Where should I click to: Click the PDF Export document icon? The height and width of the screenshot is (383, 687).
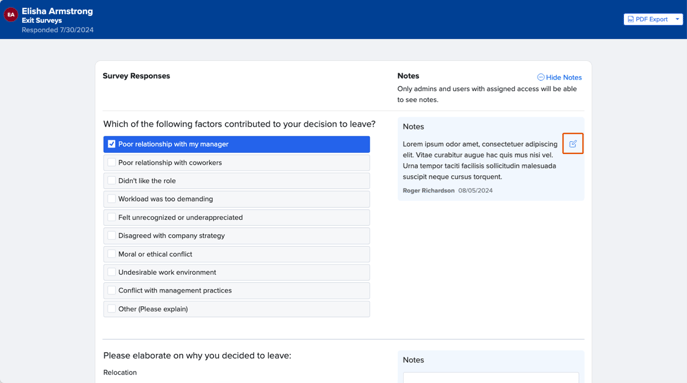630,19
